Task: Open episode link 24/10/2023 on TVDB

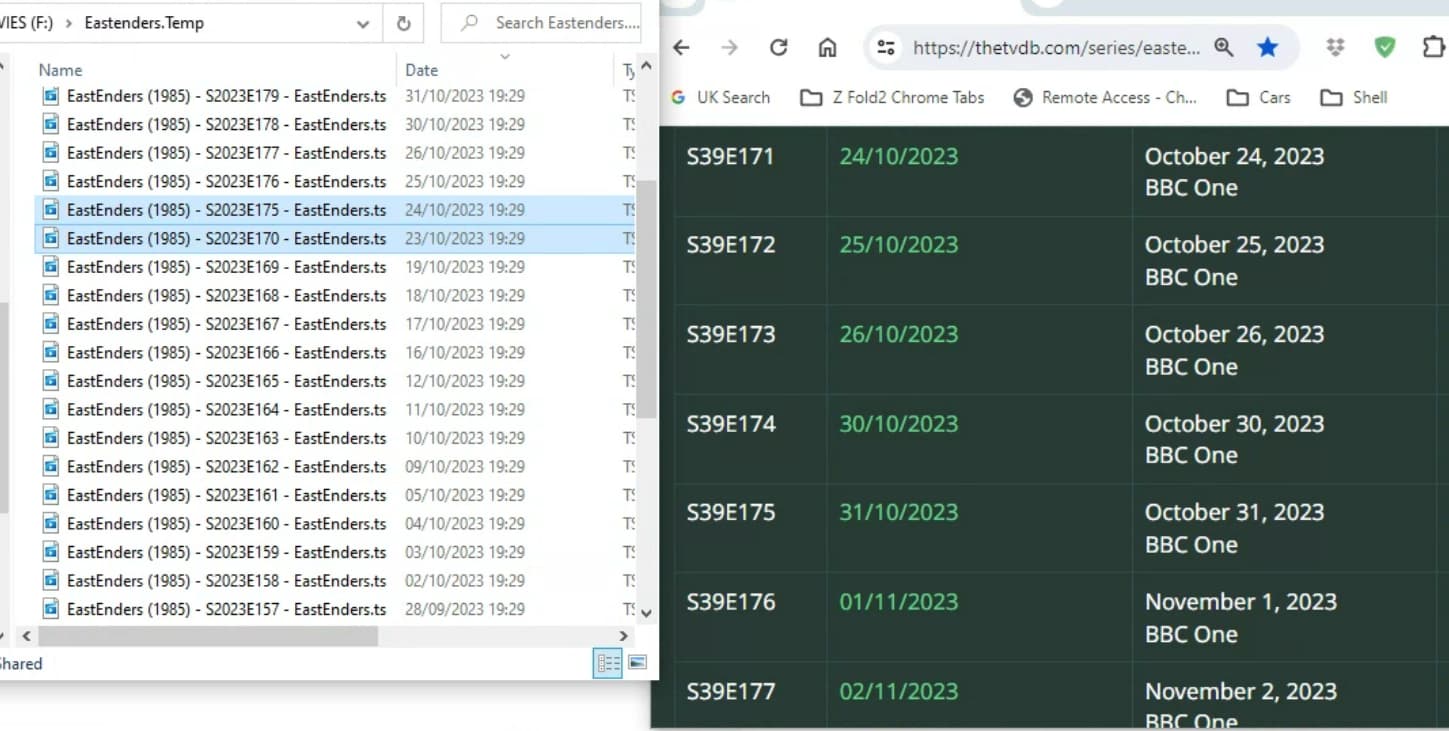Action: (x=898, y=156)
